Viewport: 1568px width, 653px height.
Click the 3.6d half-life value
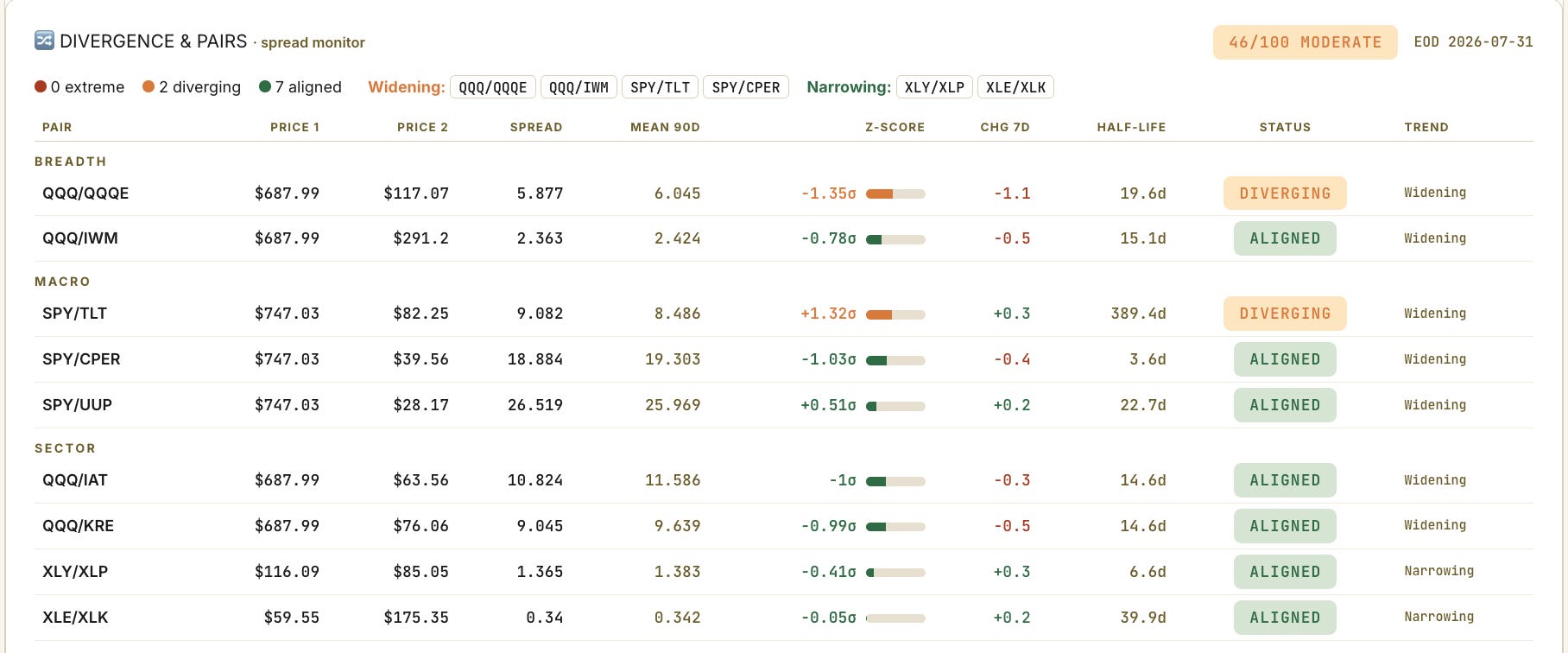point(1148,359)
